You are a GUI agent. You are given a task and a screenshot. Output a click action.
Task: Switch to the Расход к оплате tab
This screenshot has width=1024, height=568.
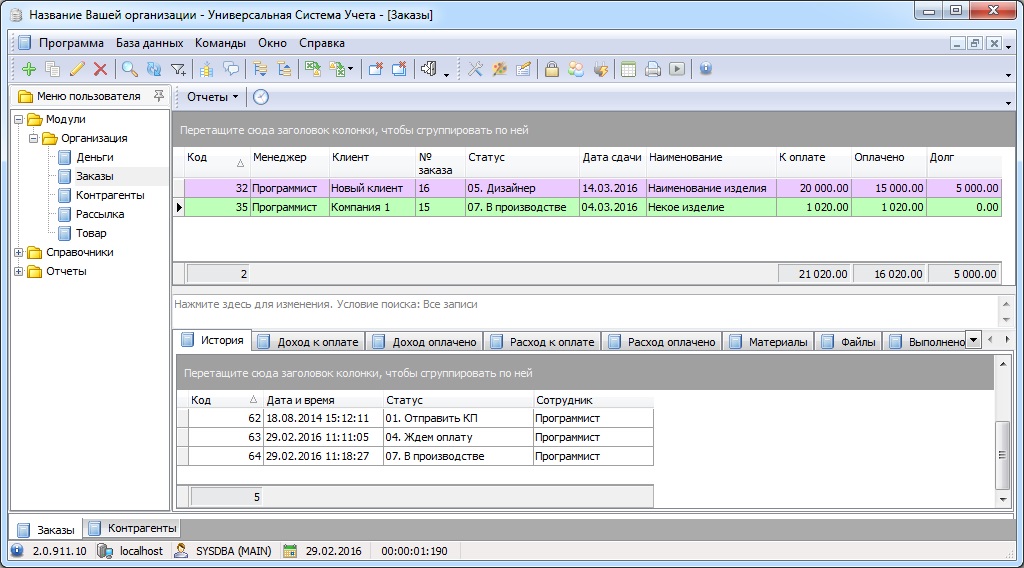coord(543,341)
